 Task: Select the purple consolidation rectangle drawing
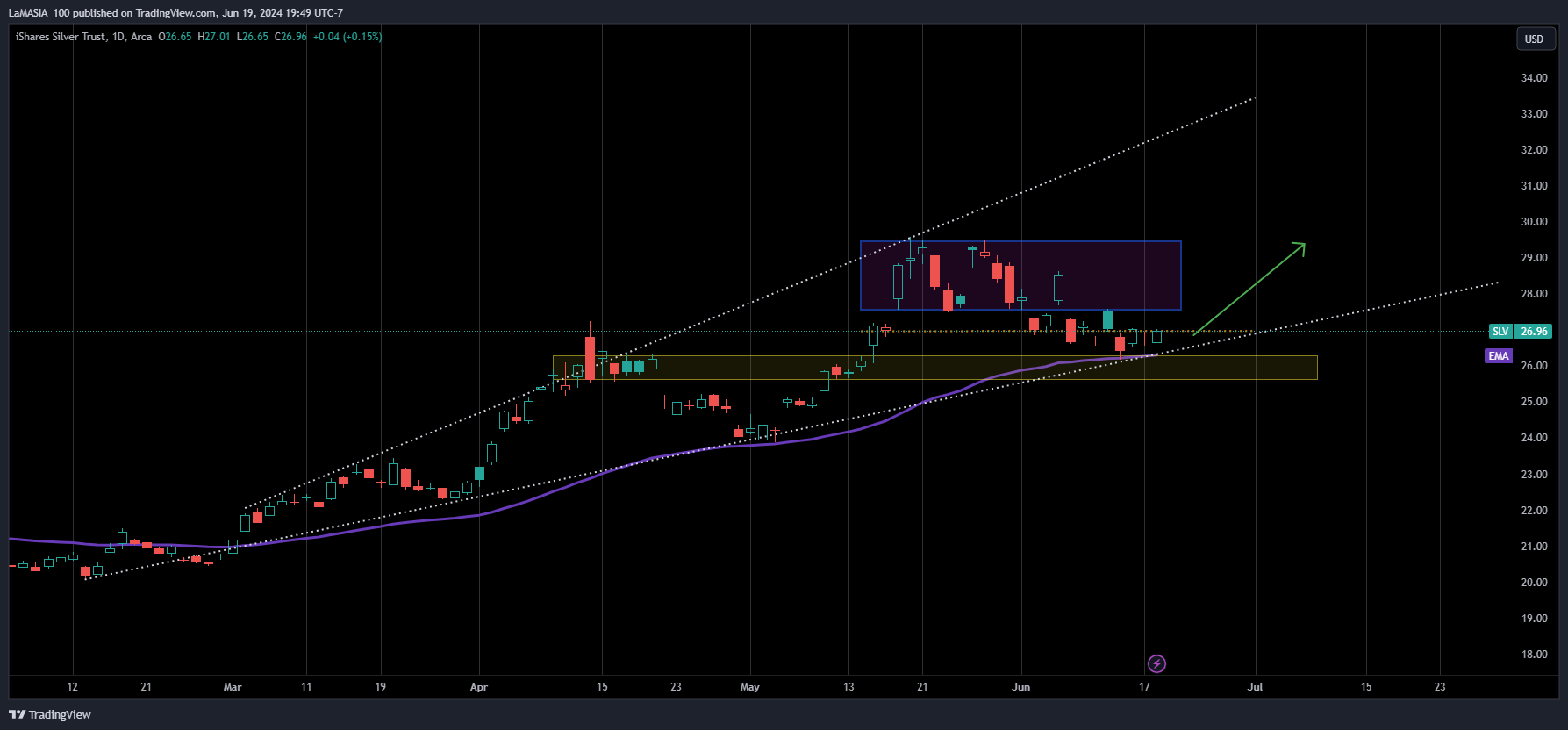[1020, 276]
